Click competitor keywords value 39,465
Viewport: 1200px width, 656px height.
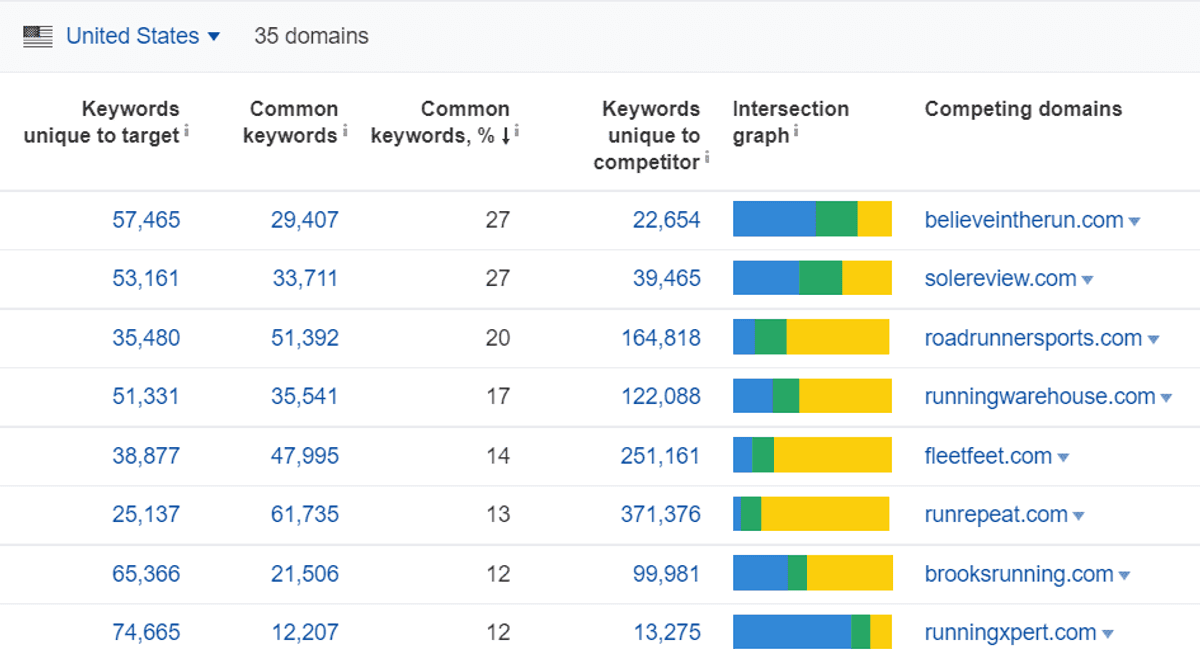coord(666,279)
